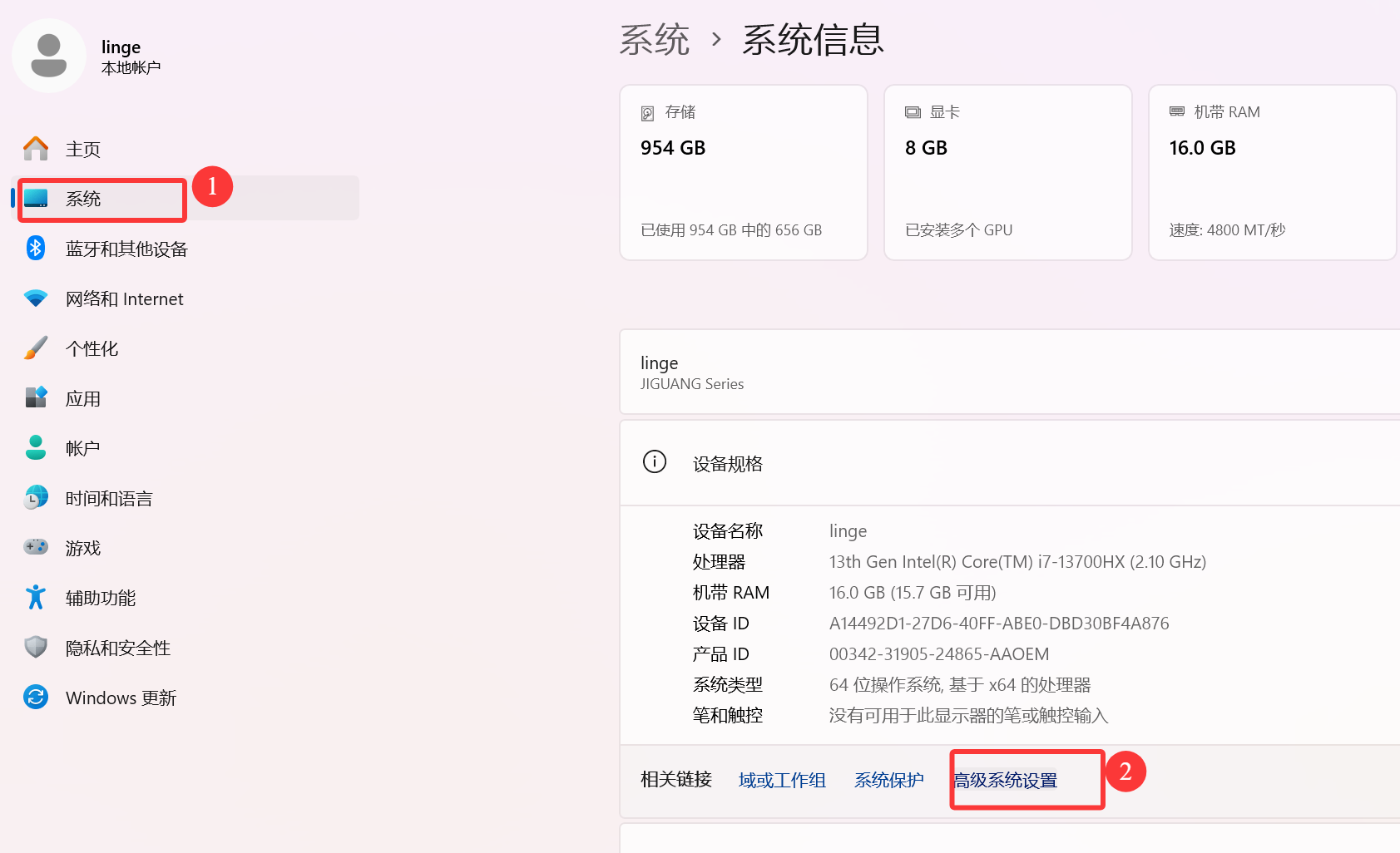Click the 系统 breadcrumb in the header
This screenshot has width=1400, height=853.
tap(655, 40)
